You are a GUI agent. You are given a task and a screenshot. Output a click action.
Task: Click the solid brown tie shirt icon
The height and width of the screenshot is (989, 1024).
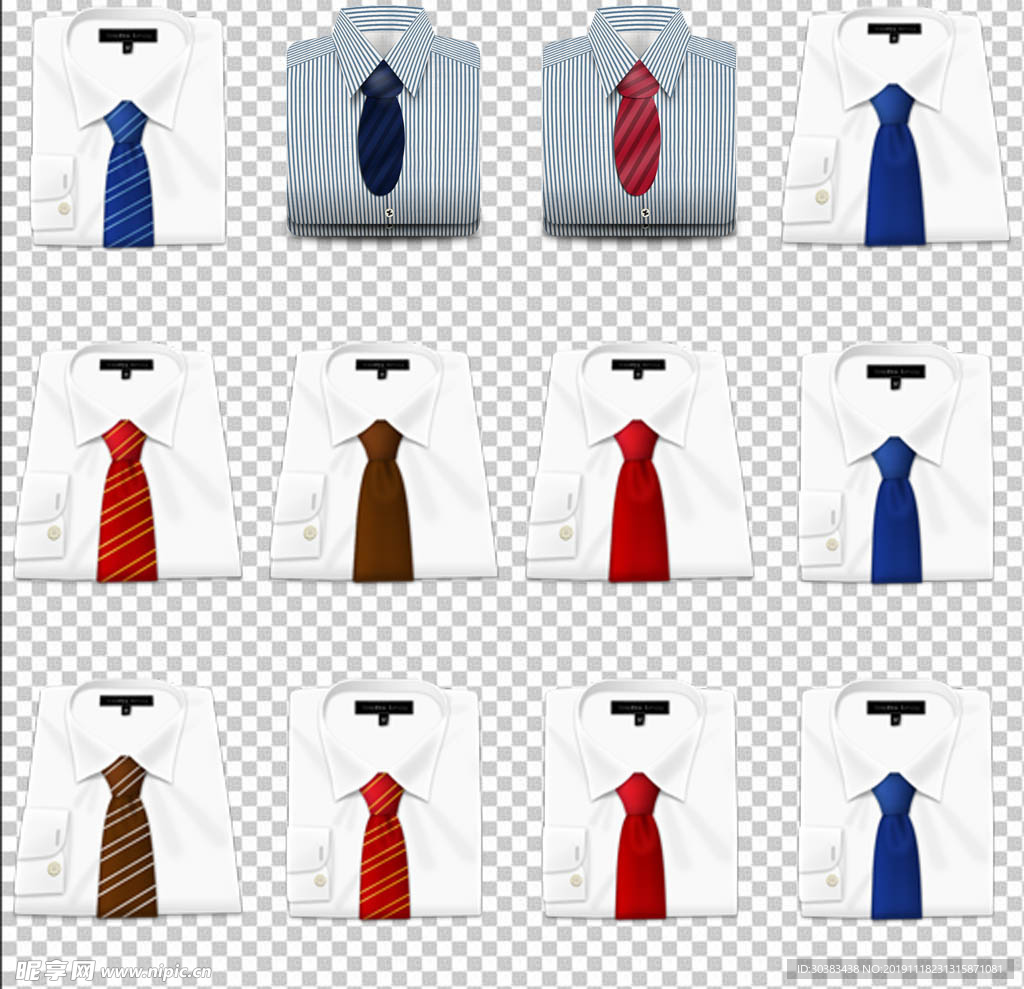pos(383,465)
